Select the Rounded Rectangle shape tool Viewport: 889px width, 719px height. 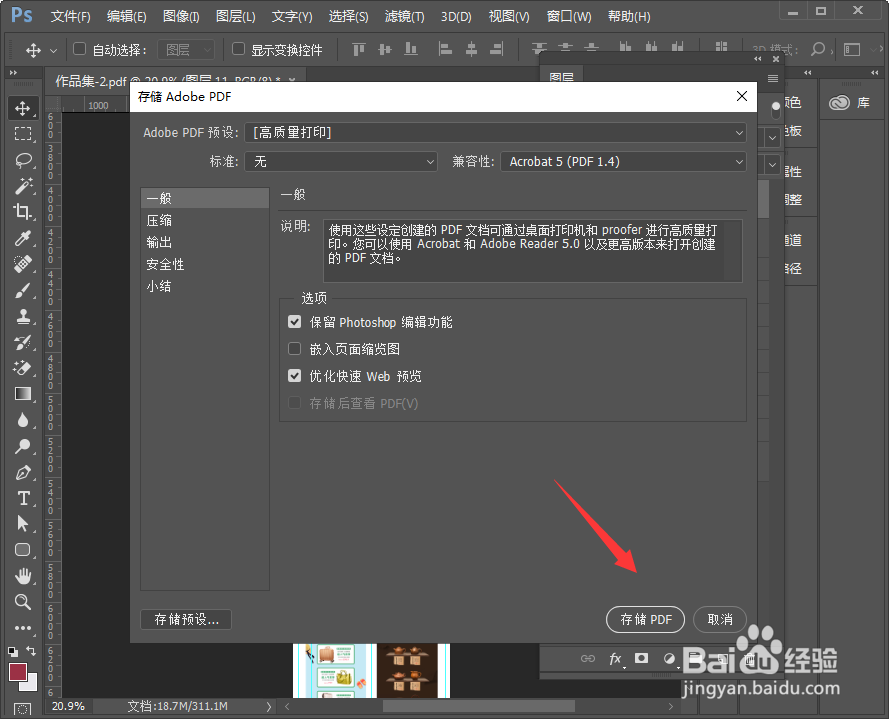coord(23,549)
